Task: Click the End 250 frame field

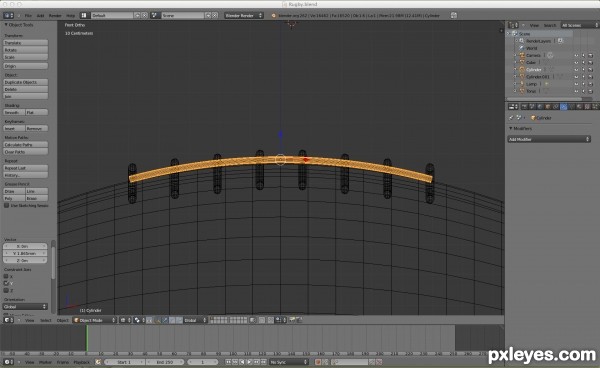Action: (165, 362)
